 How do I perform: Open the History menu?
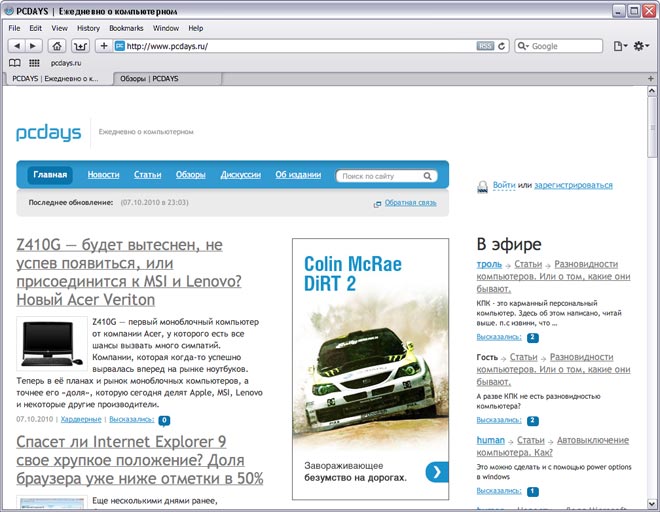[88, 28]
